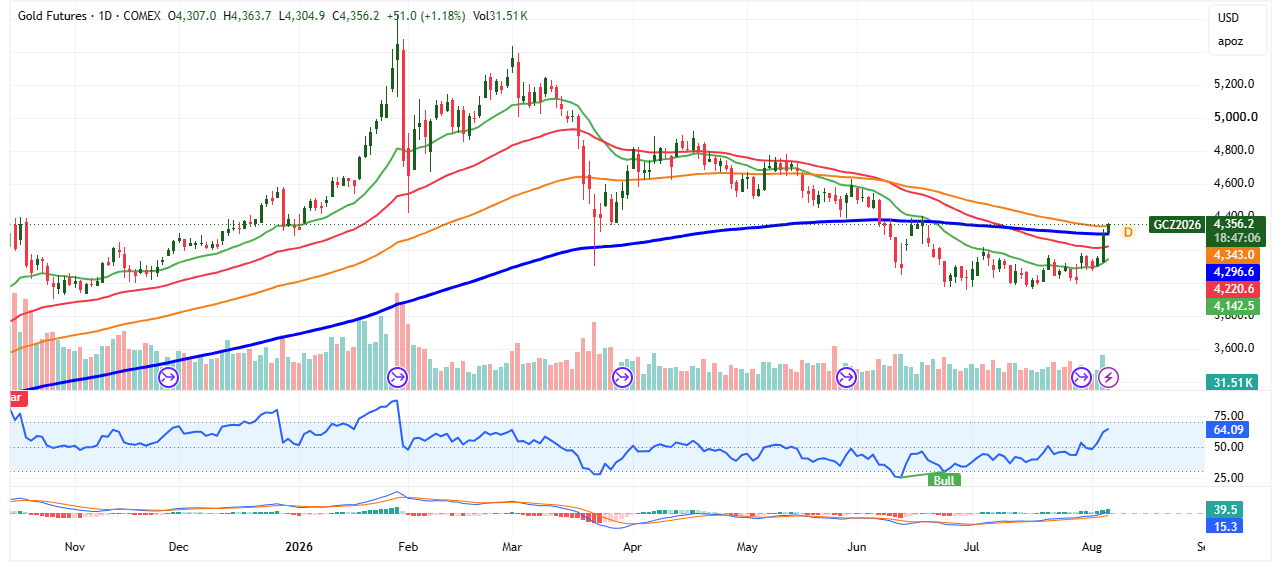The image size is (1281, 570).
Task: Click the 15.3 MACD signal tag
Action: (1227, 526)
